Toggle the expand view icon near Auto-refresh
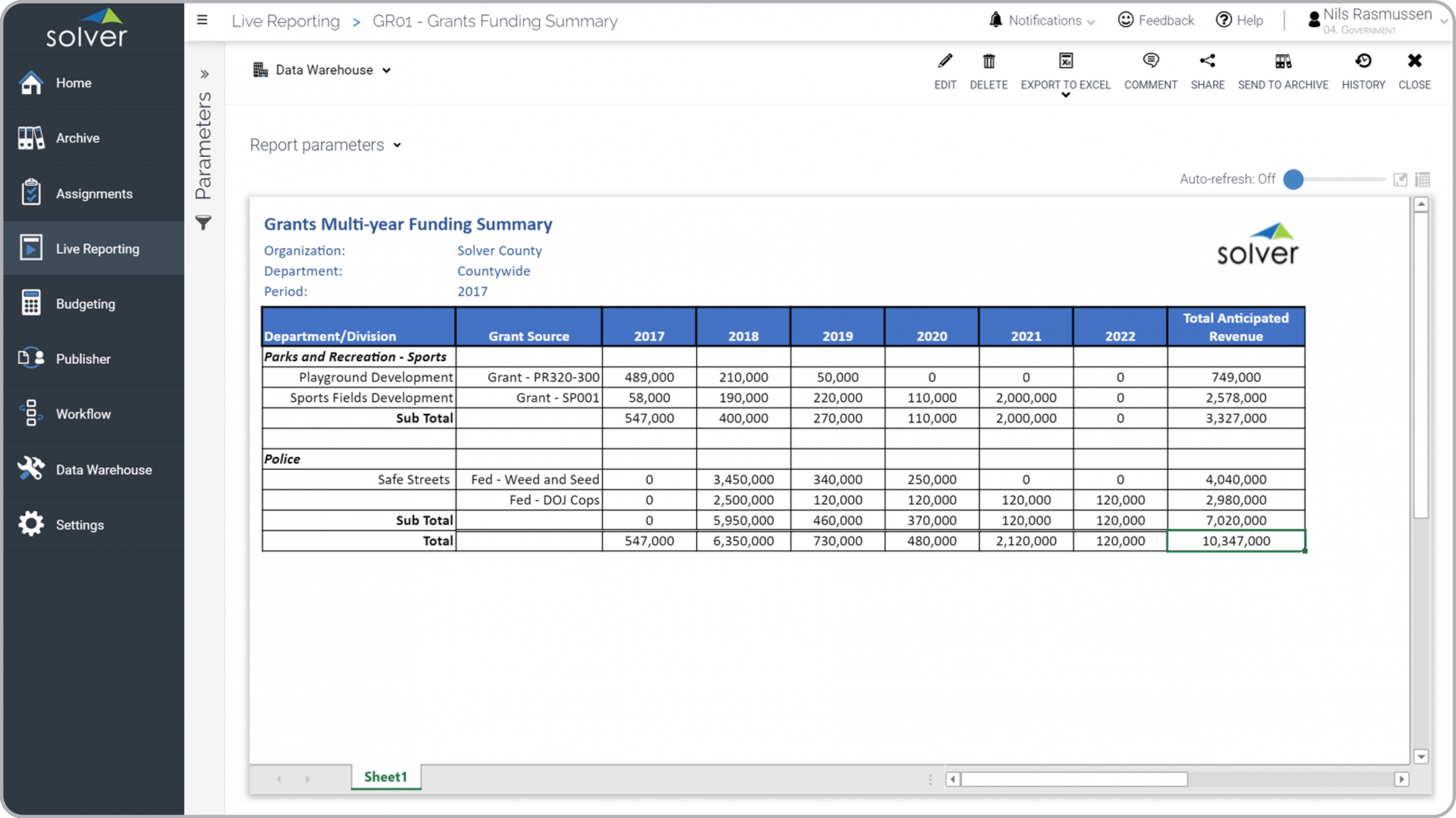1456x818 pixels. point(1400,180)
